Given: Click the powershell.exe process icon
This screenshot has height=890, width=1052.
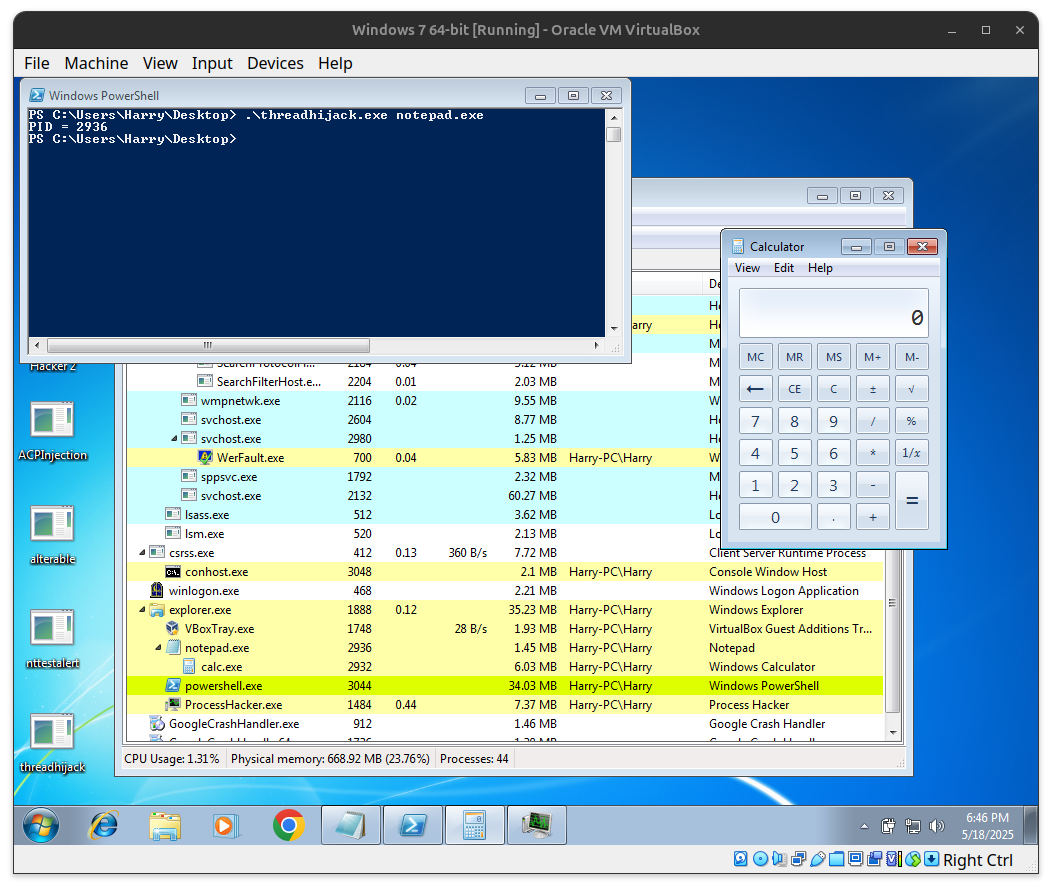Looking at the screenshot, I should (173, 685).
